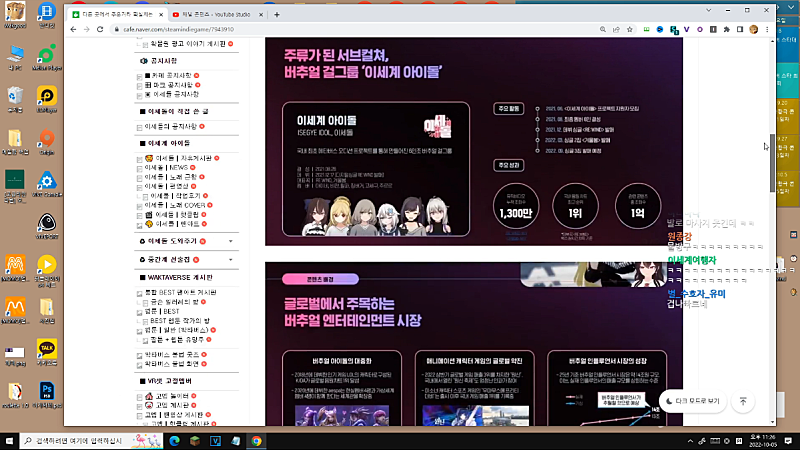Open the notification center icon
This screenshot has height=450, width=800.
pyautogui.click(x=788, y=441)
